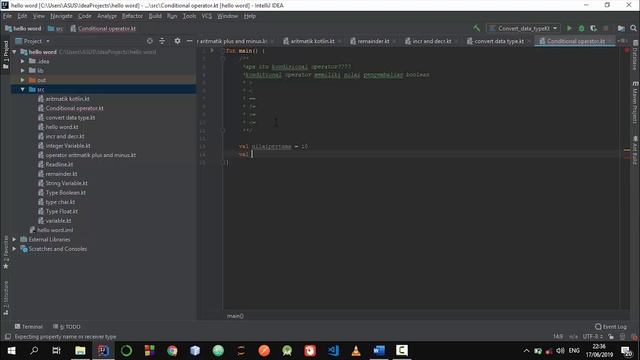Open the stop process icon in toolbar
Screen dimensions: 640x360
pos(606,28)
